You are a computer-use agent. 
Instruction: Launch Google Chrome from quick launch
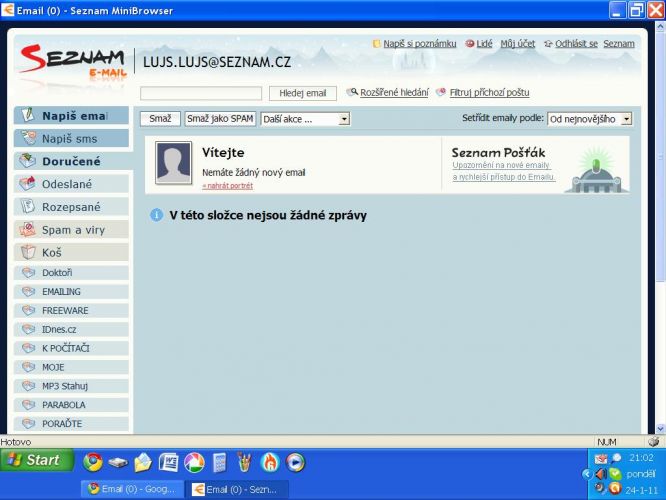(93, 462)
